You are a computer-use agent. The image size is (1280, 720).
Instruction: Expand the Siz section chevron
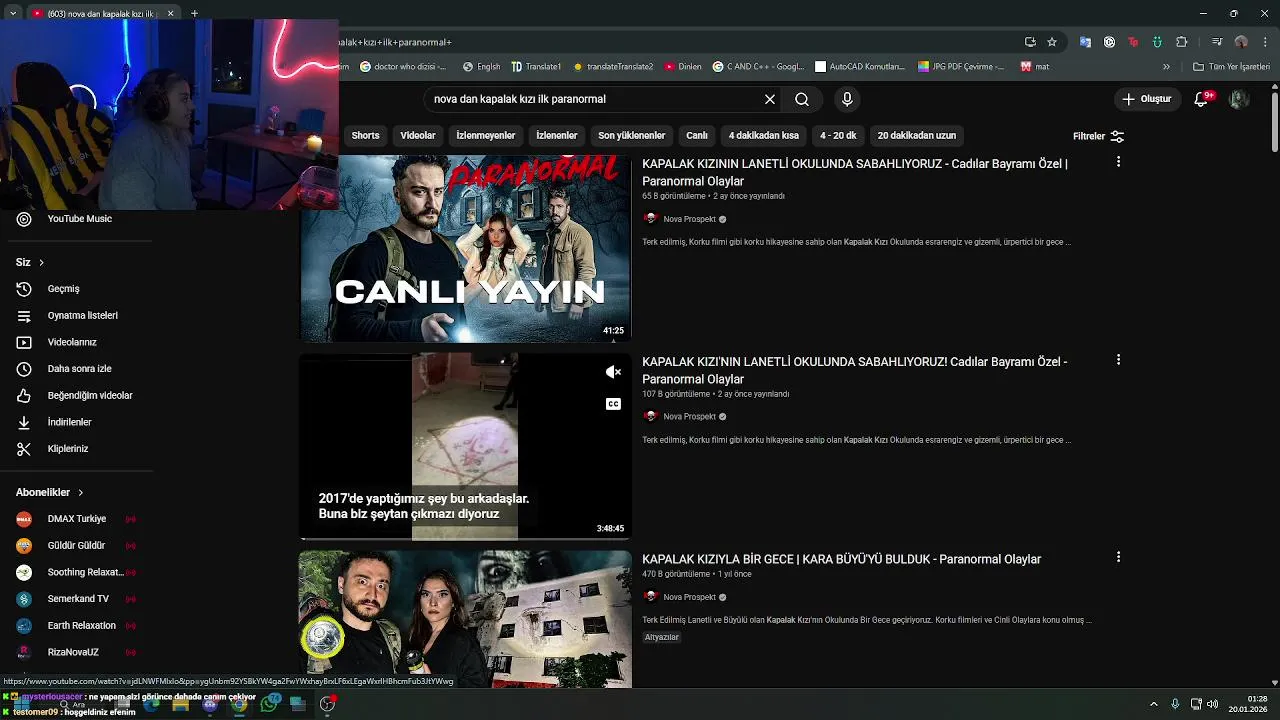41,262
